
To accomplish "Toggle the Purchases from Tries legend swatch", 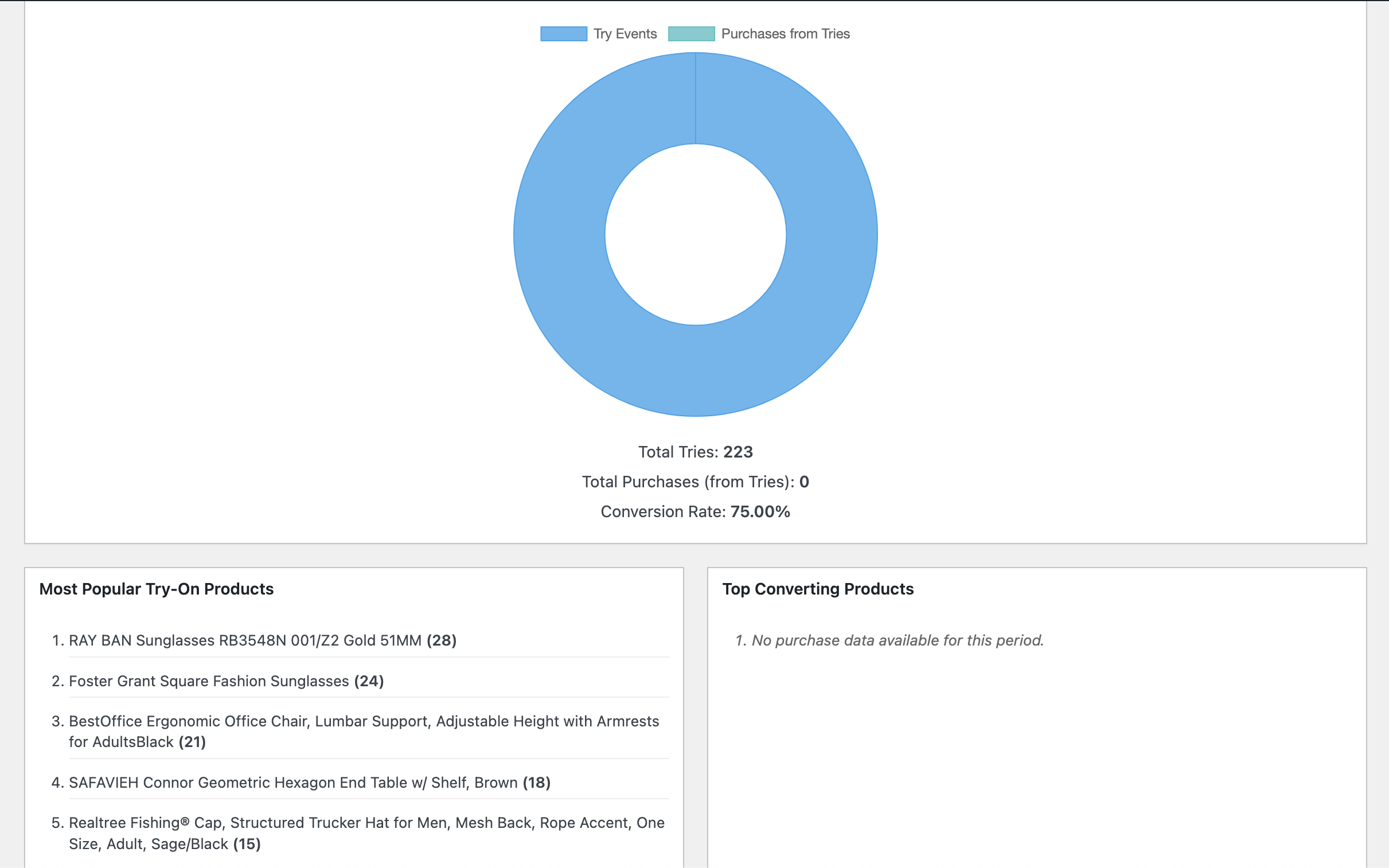I will point(690,34).
